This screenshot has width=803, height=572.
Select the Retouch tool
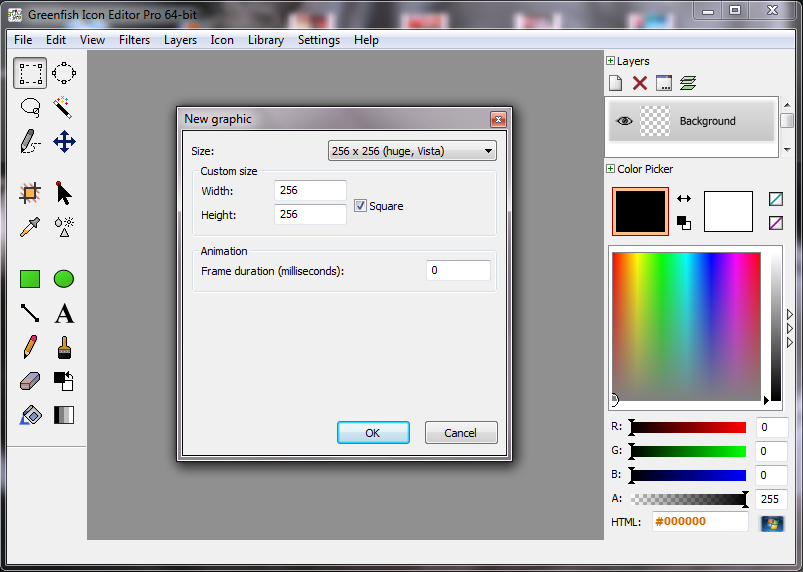coord(64,227)
